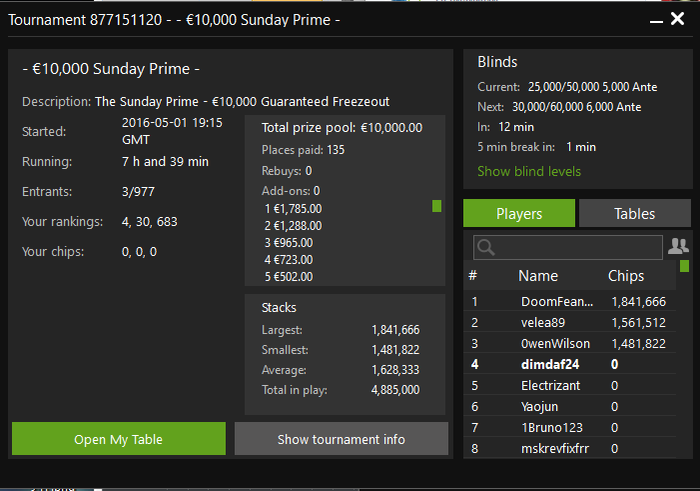Open My Table
This screenshot has height=491, width=700.
point(118,439)
